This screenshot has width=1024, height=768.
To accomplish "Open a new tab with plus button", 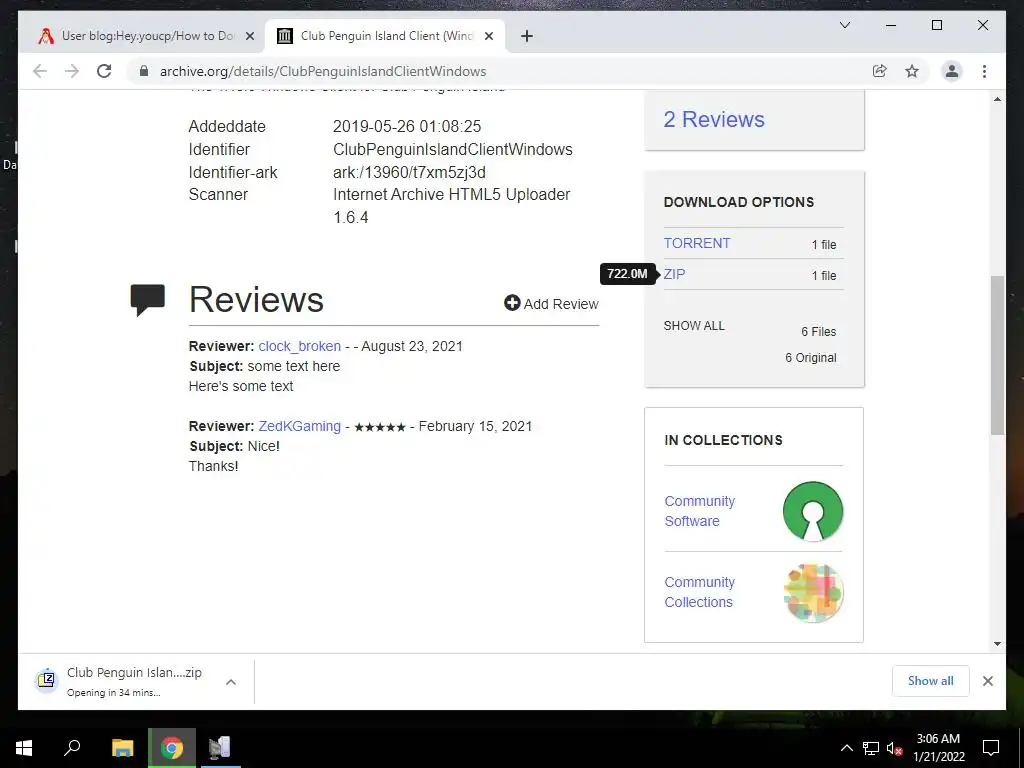I will (527, 36).
